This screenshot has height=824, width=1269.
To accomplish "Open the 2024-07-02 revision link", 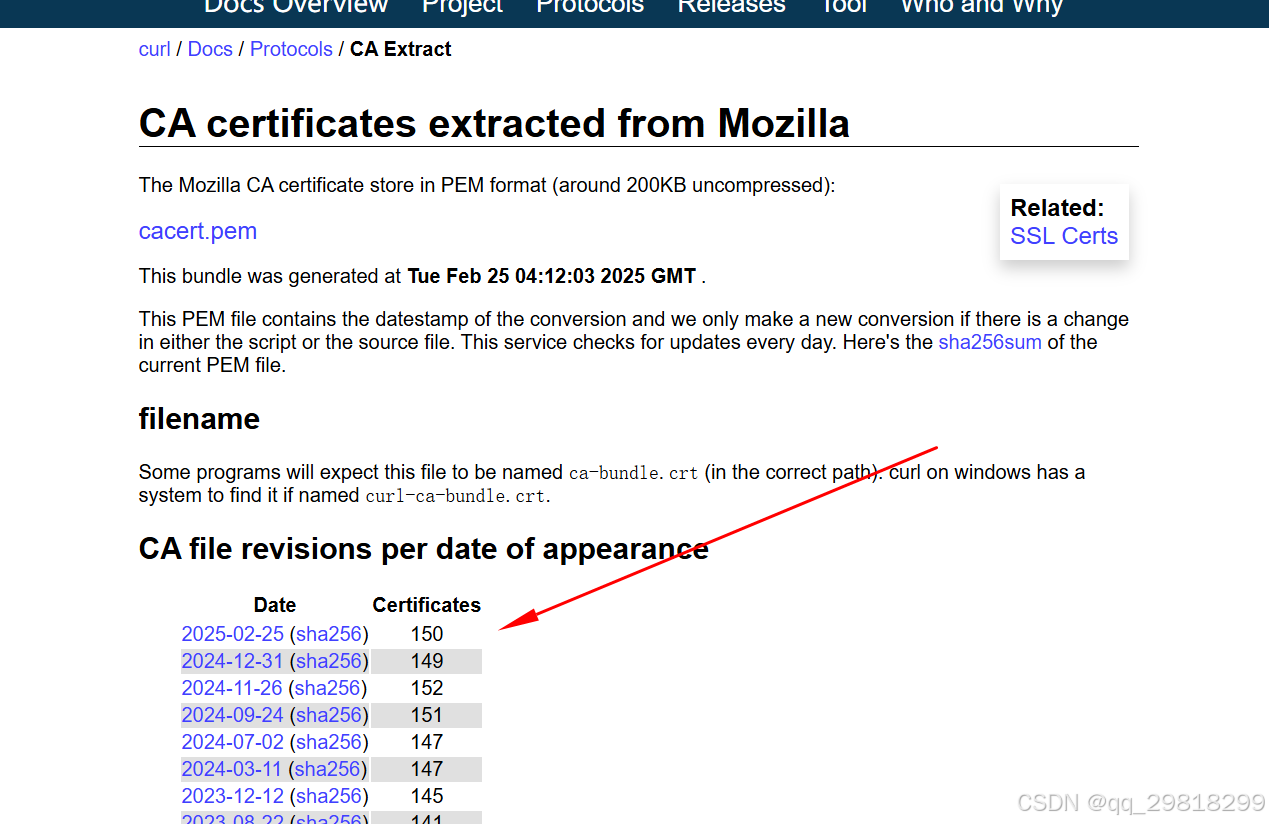I will 233,742.
